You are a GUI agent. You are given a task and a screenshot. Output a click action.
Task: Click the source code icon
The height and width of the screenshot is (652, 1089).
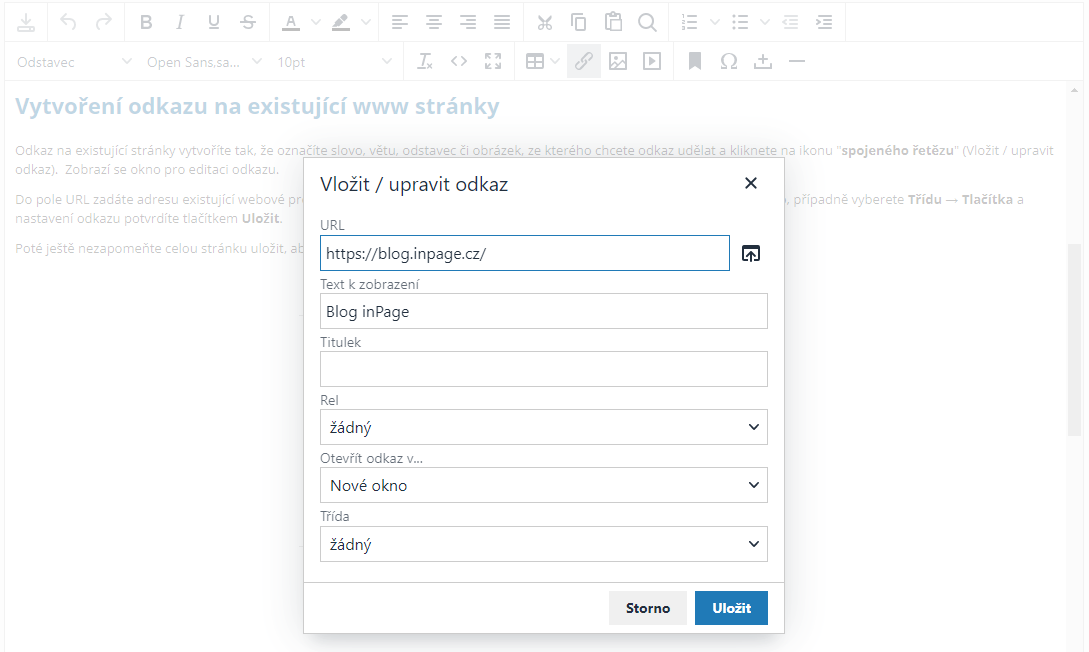click(x=459, y=62)
